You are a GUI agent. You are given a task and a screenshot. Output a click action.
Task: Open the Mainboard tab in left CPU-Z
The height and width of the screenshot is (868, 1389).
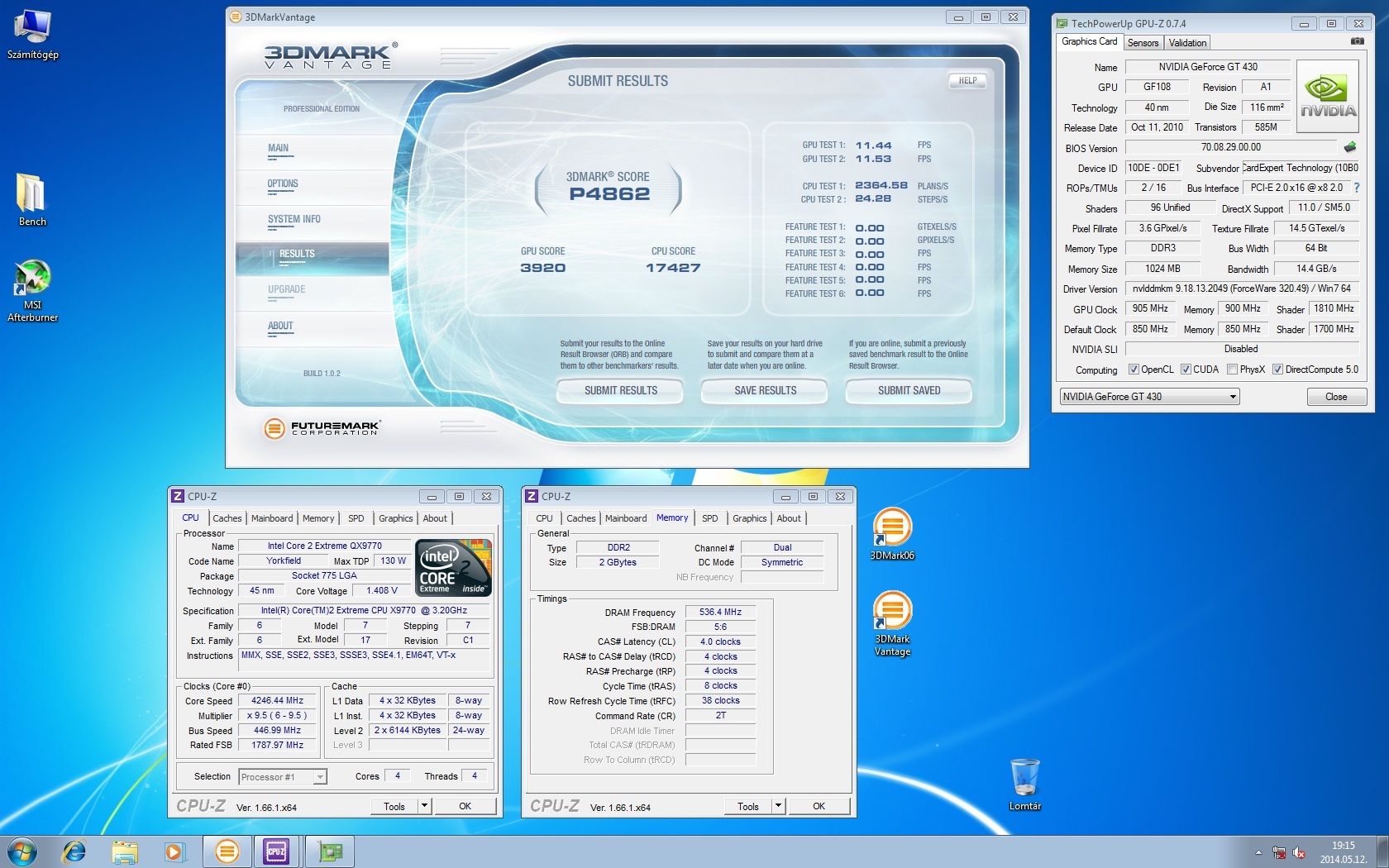[272, 518]
